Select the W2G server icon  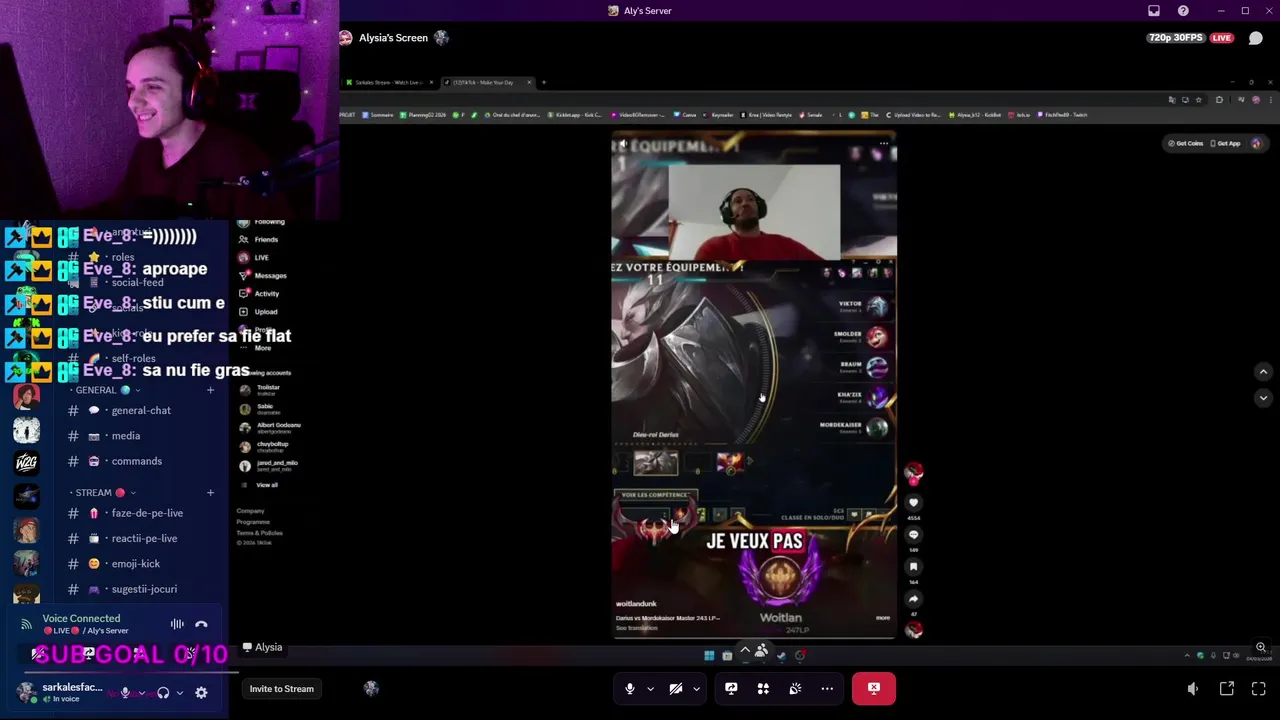[26, 463]
